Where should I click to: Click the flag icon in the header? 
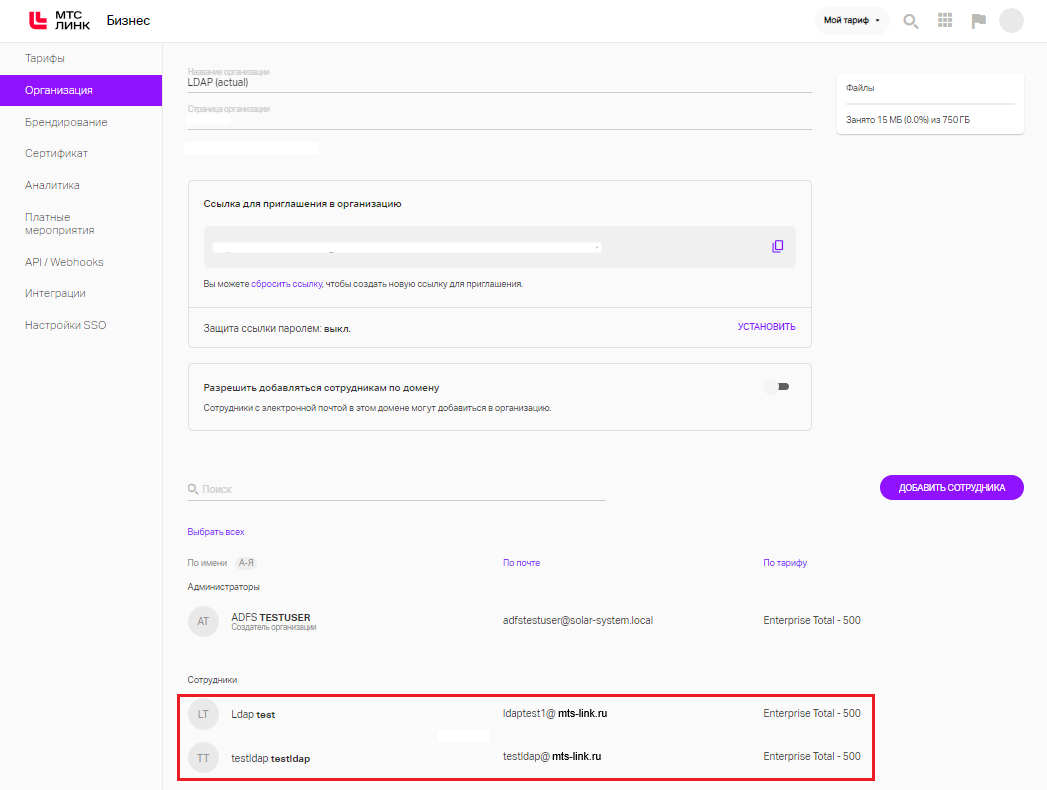(x=978, y=21)
